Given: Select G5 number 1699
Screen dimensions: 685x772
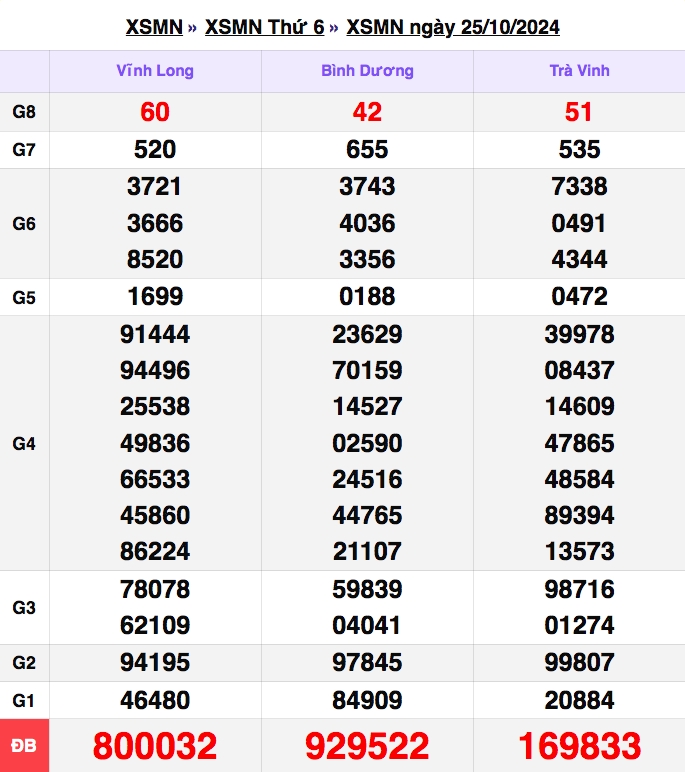Looking at the screenshot, I should coord(155,296).
